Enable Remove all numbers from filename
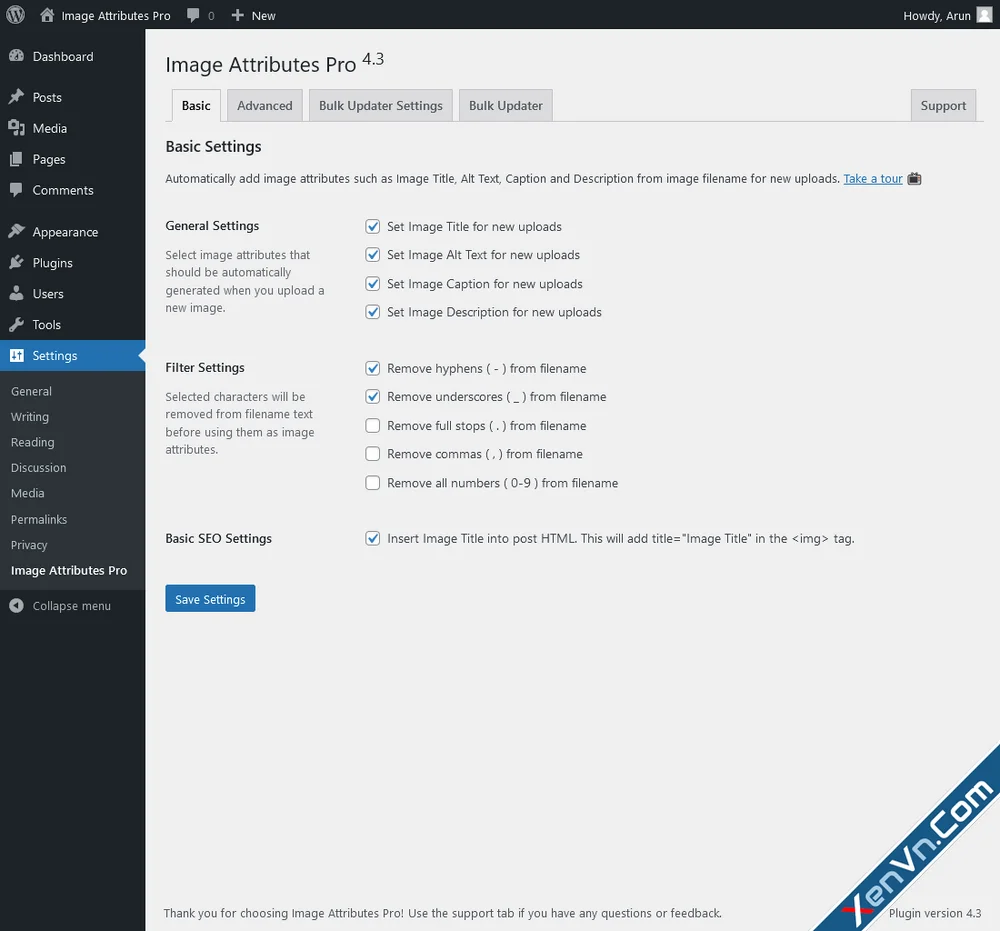1000x931 pixels. [372, 483]
